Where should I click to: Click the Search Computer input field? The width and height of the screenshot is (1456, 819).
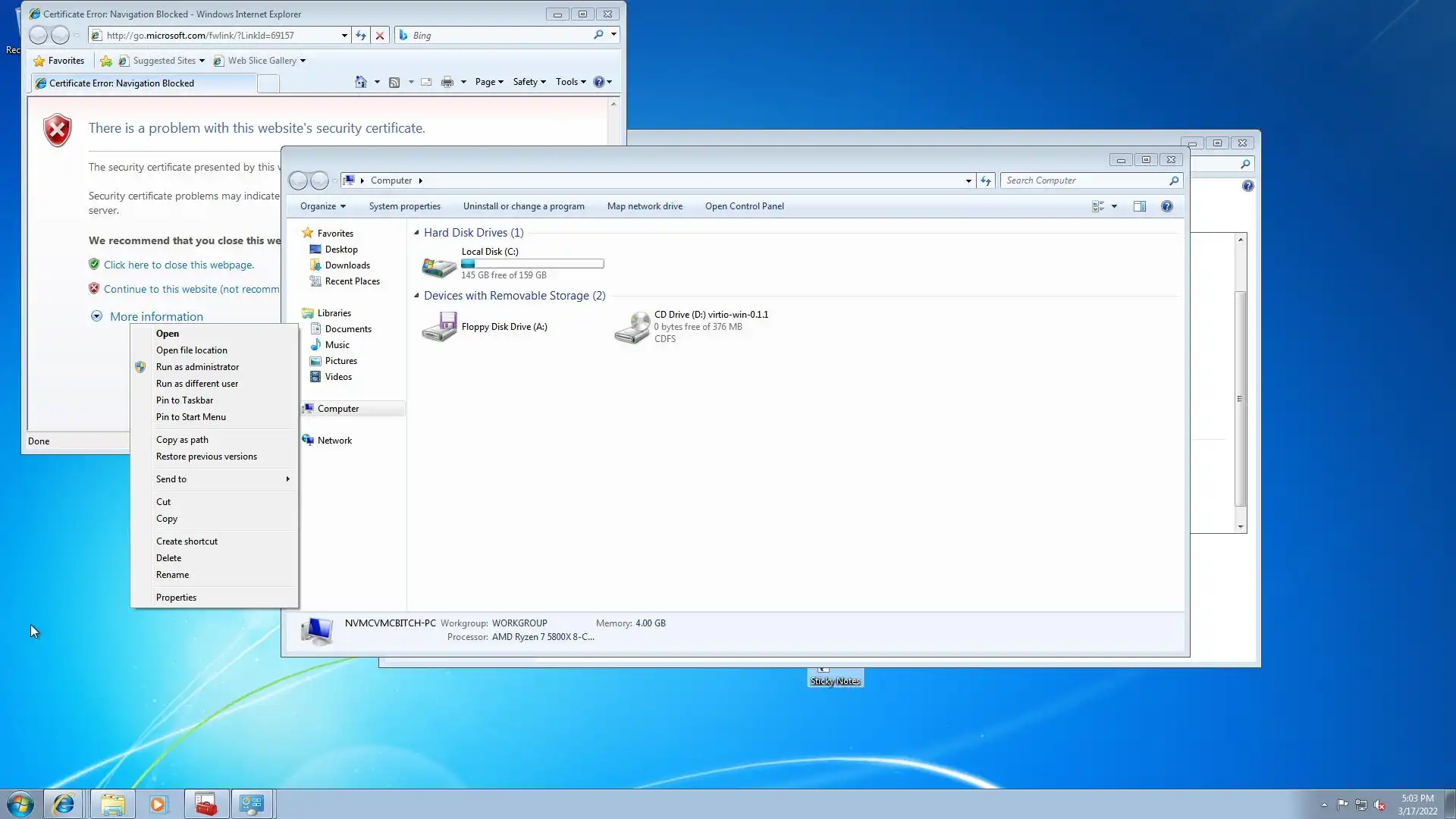pyautogui.click(x=1083, y=180)
